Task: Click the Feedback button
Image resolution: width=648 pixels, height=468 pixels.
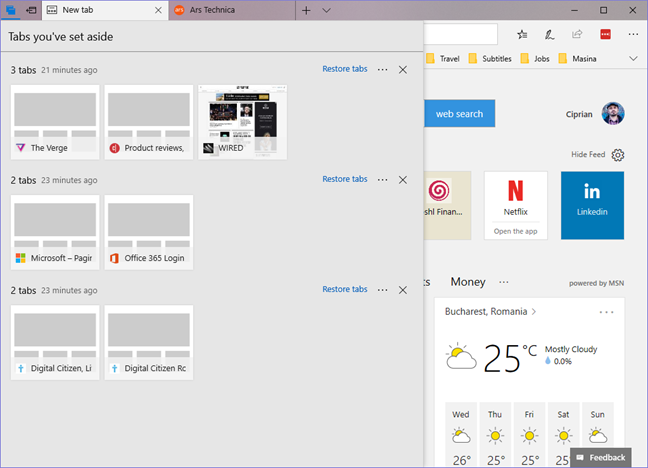Action: click(600, 458)
